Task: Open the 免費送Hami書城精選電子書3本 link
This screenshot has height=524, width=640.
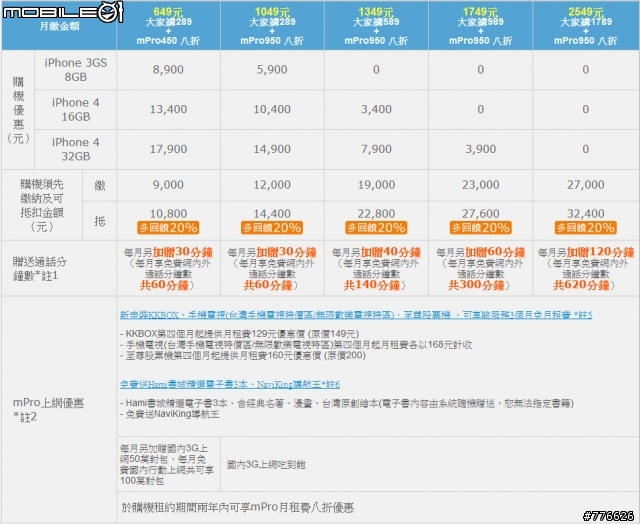Action: (x=230, y=384)
